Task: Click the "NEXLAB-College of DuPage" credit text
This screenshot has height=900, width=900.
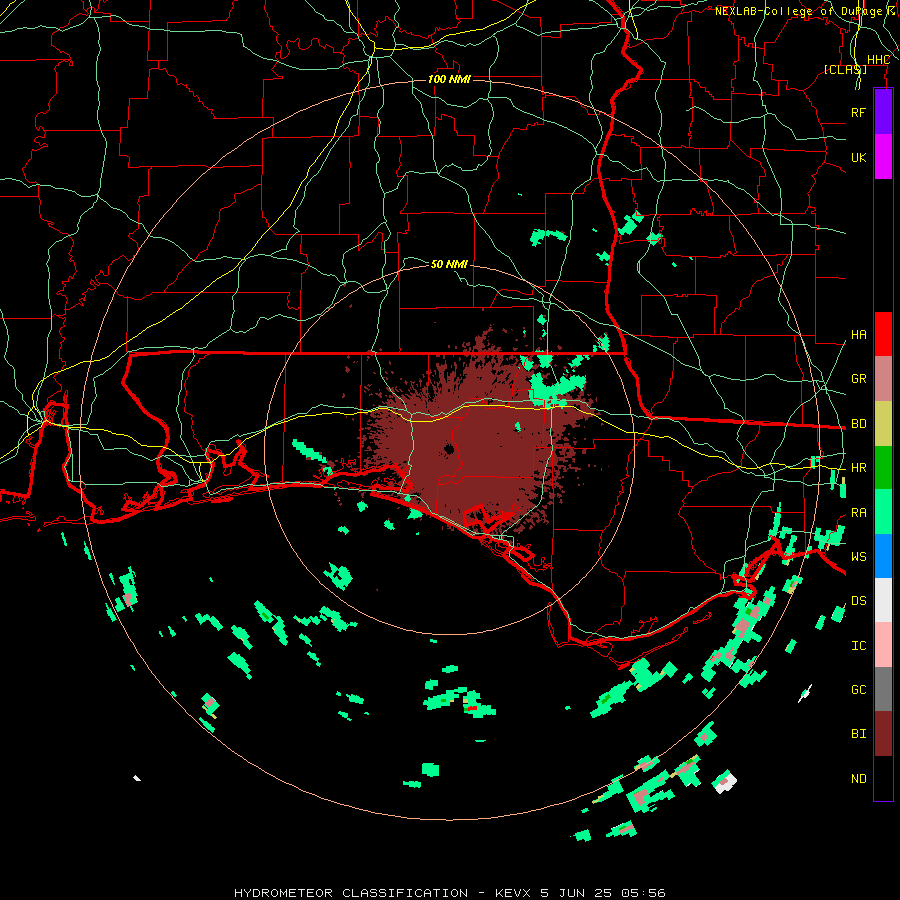Action: [x=798, y=11]
